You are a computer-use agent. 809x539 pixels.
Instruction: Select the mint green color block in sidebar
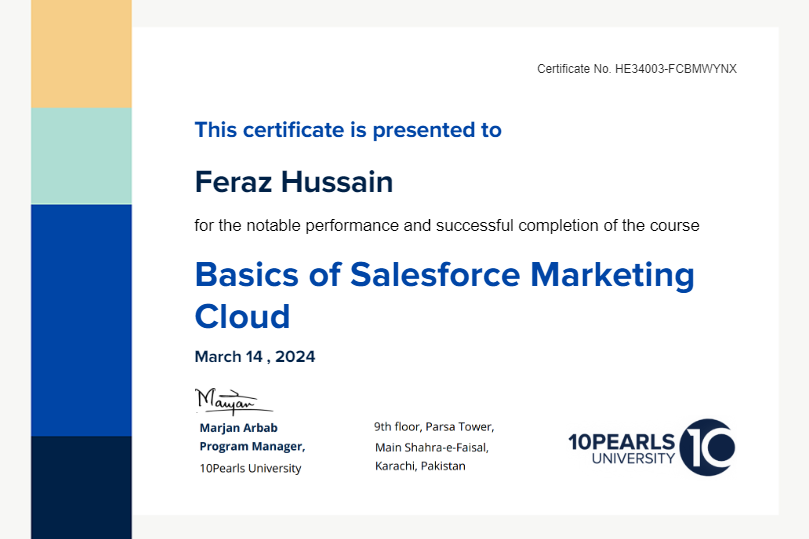click(x=81, y=156)
